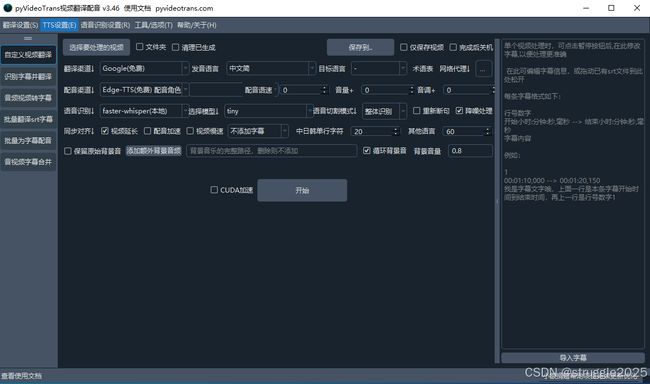Open 配音渠道 dropdown showing Edge-TTS(免费)

click(144, 90)
